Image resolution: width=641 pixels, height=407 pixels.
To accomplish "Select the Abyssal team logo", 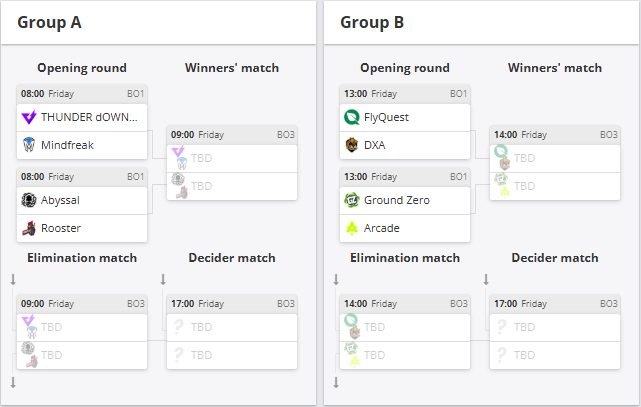I will [29, 200].
